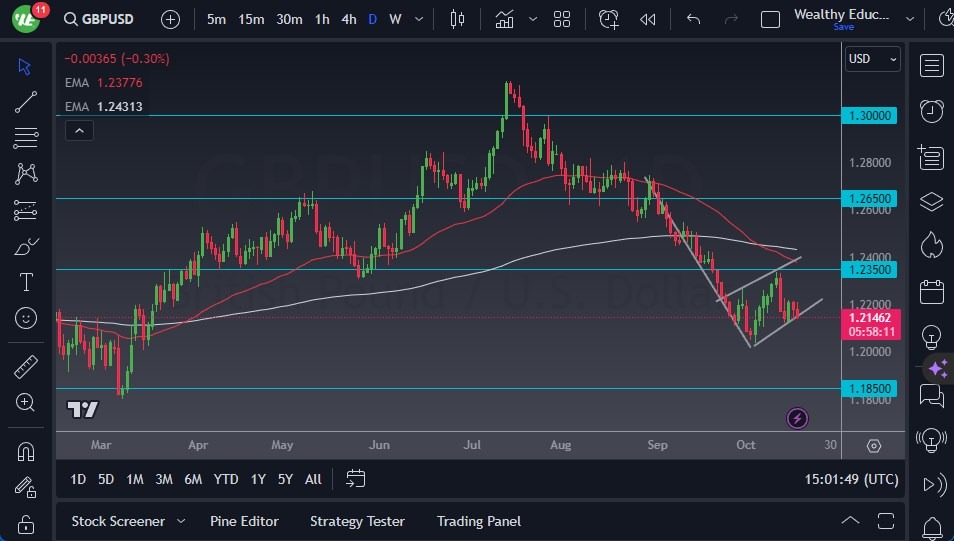Open the chart settings gear icon
Viewport: 954px width, 541px height.
874,446
